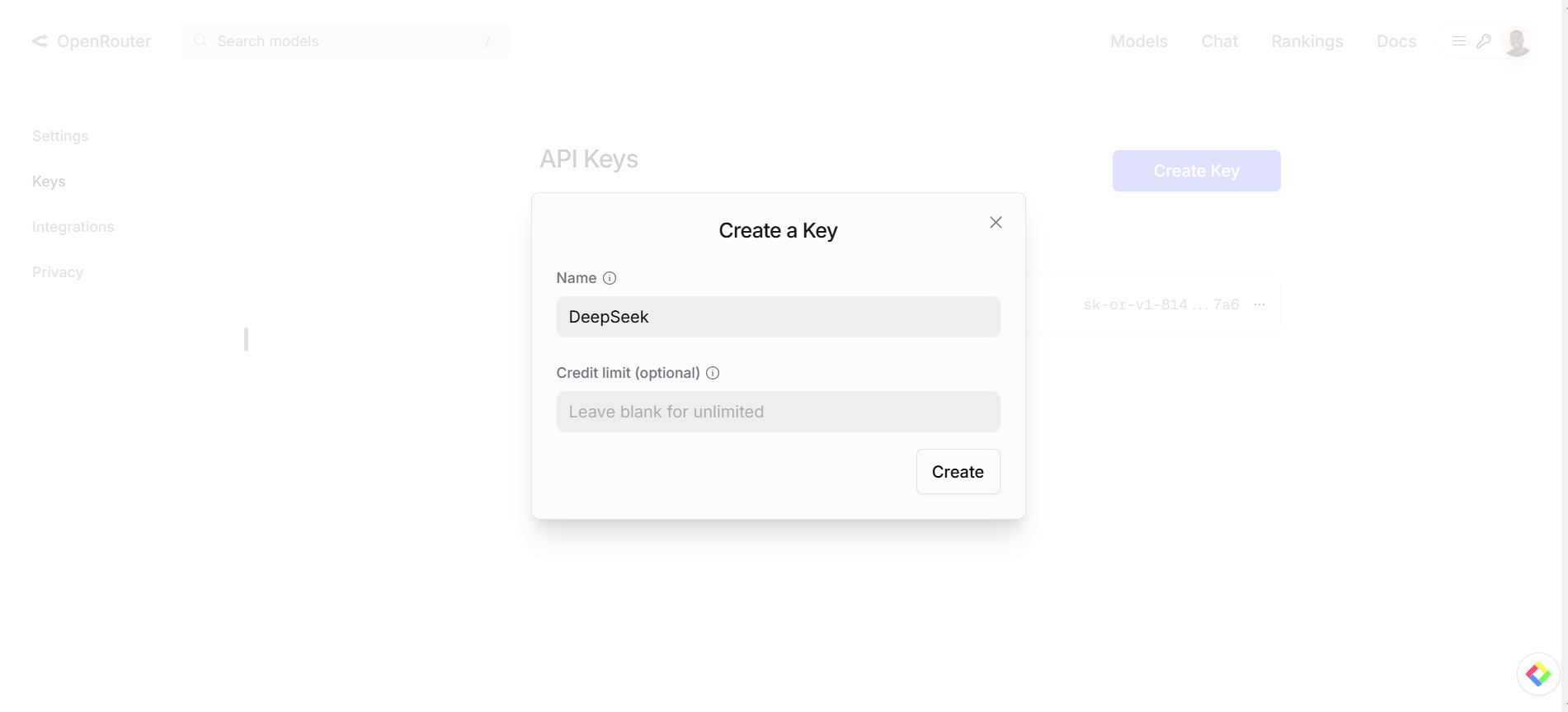Image resolution: width=1568 pixels, height=712 pixels.
Task: Click the OpenRouter logo icon
Action: click(x=40, y=41)
